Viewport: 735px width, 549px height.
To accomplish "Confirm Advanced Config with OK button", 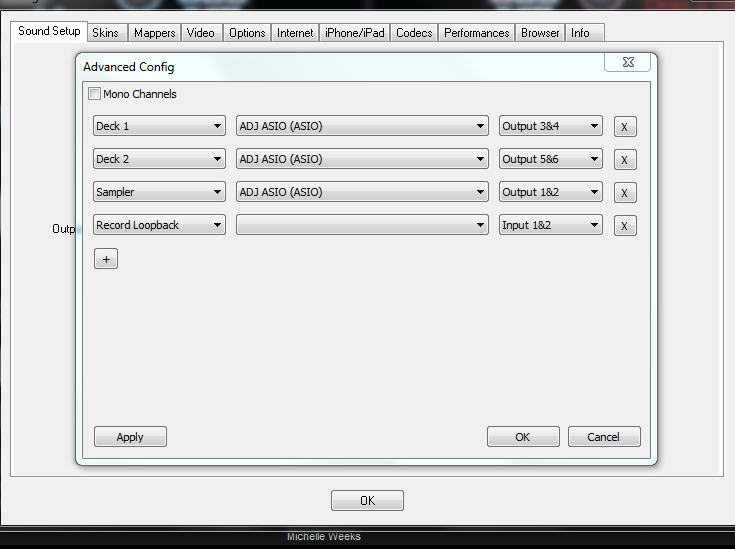I will 523,437.
